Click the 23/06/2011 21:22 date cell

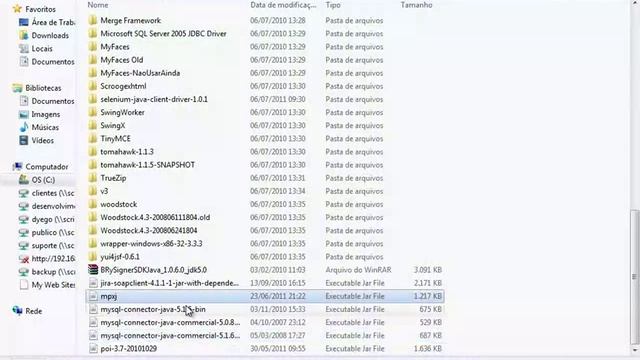(x=278, y=296)
